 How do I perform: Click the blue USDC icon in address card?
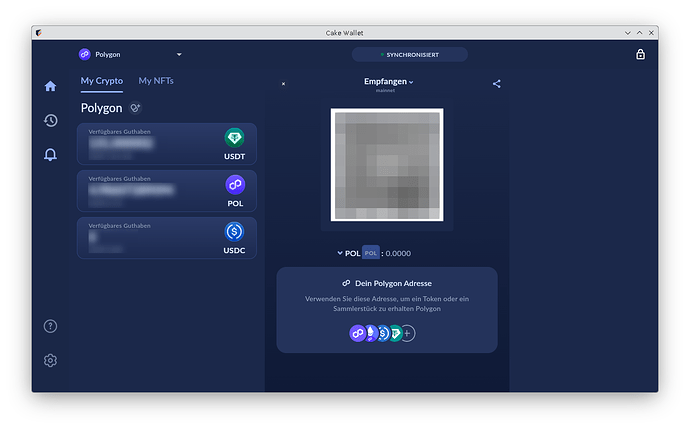click(383, 333)
